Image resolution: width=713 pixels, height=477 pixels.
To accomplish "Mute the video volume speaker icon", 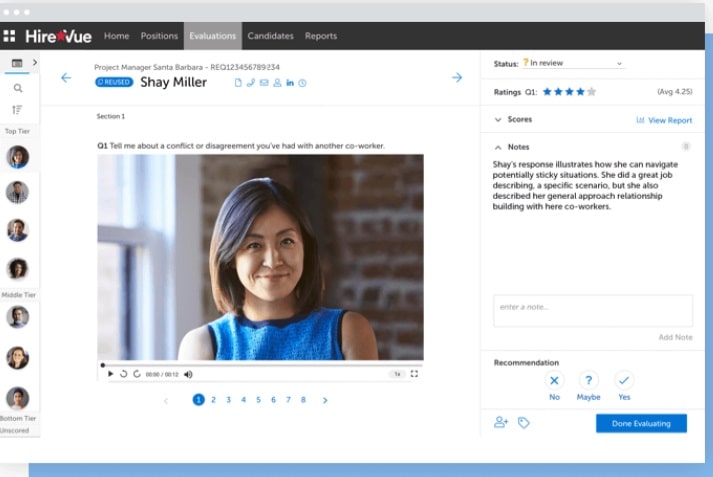I will [x=188, y=374].
